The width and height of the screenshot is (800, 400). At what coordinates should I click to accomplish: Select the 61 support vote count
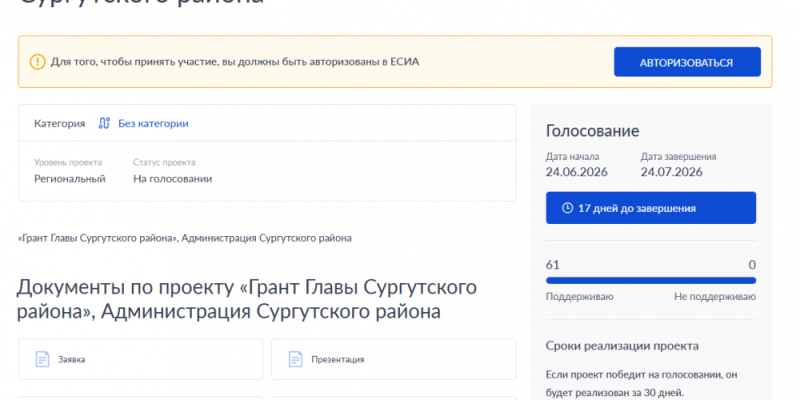[x=553, y=265]
